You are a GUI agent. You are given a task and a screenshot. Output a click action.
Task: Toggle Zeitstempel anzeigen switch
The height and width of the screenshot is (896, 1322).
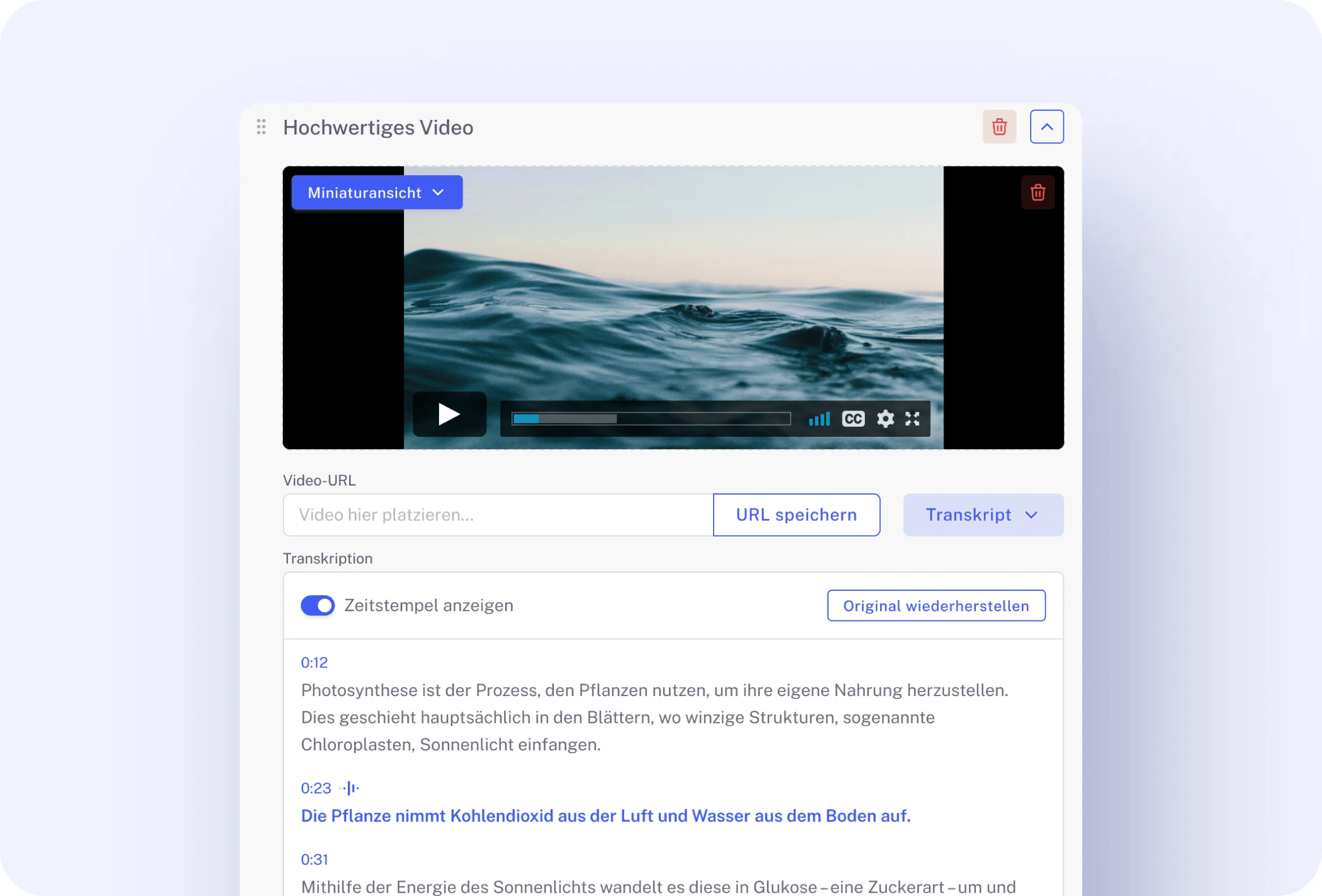tap(318, 606)
